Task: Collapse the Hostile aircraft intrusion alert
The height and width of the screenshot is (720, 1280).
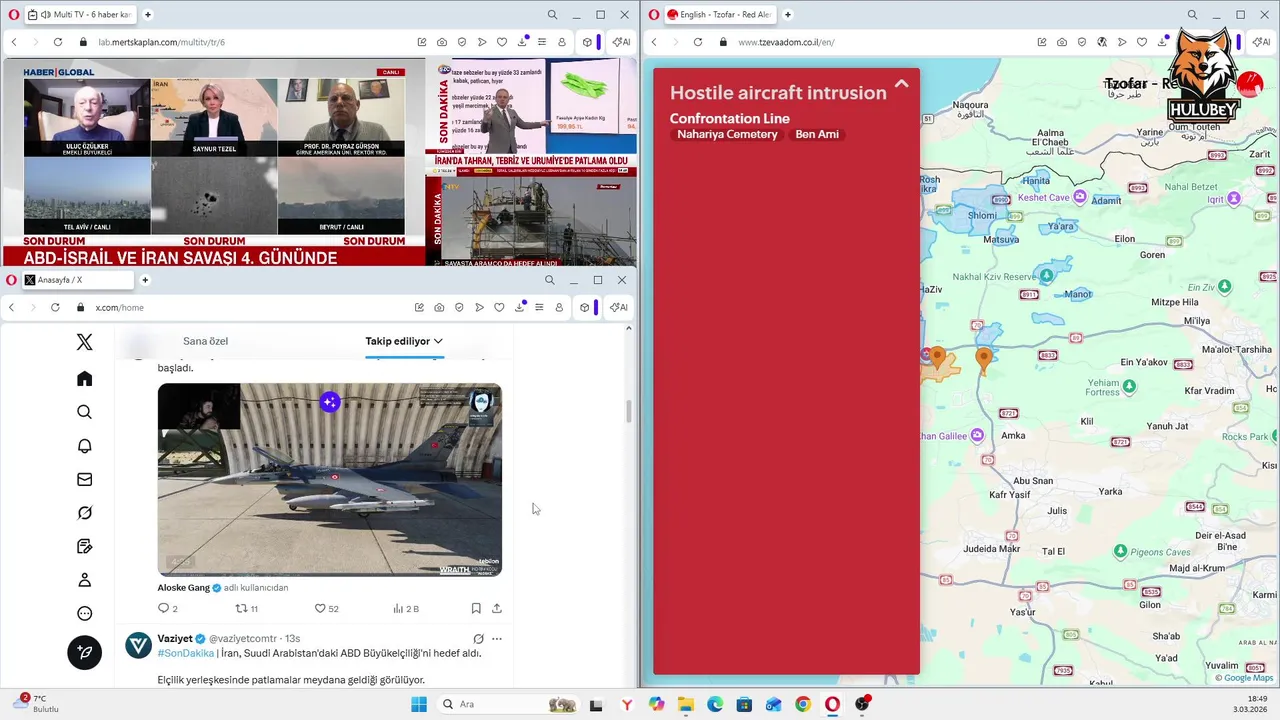Action: (901, 85)
